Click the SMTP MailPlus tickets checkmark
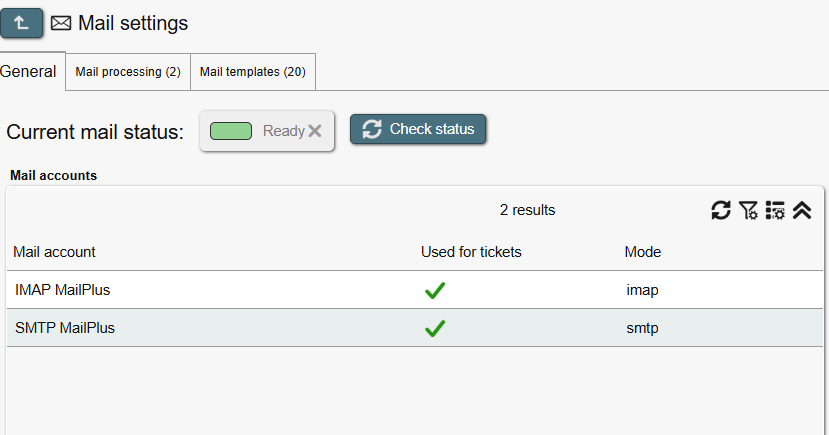This screenshot has width=829, height=435. tap(435, 328)
